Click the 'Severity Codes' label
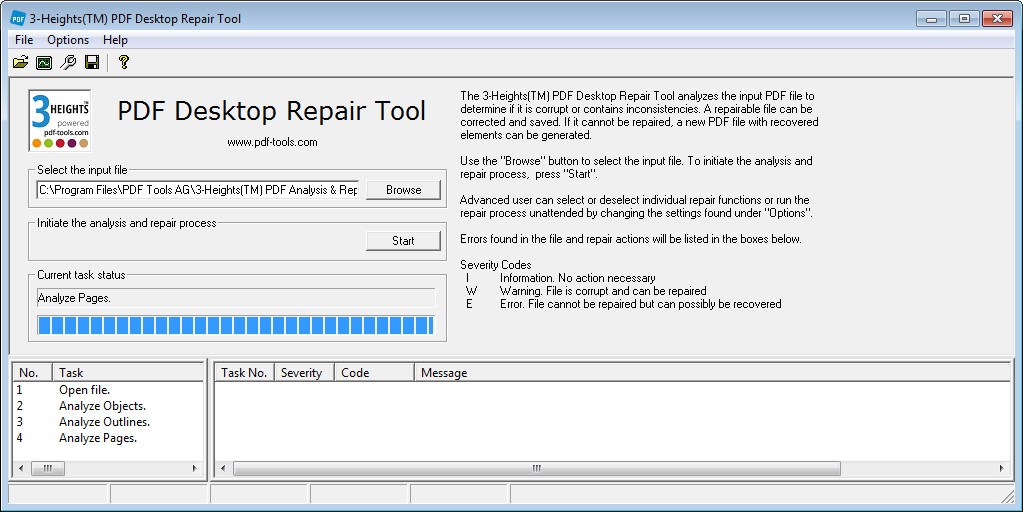Viewport: 1023px width, 512px height. coord(495,265)
